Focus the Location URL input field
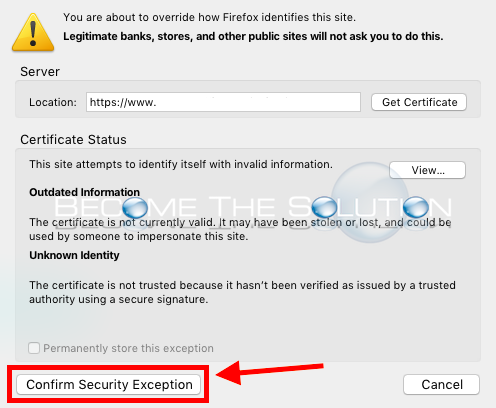Viewport: 496px width, 408px height. coord(223,102)
